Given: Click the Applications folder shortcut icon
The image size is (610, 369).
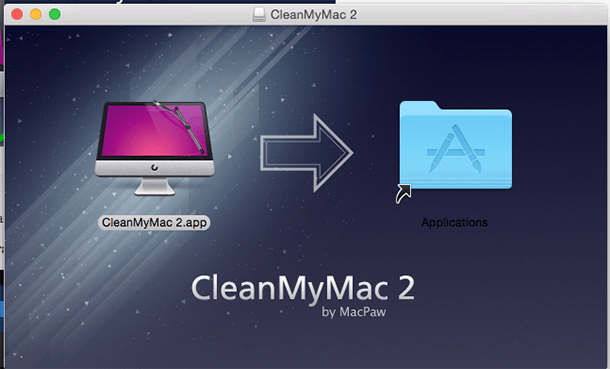Looking at the screenshot, I should (x=455, y=151).
